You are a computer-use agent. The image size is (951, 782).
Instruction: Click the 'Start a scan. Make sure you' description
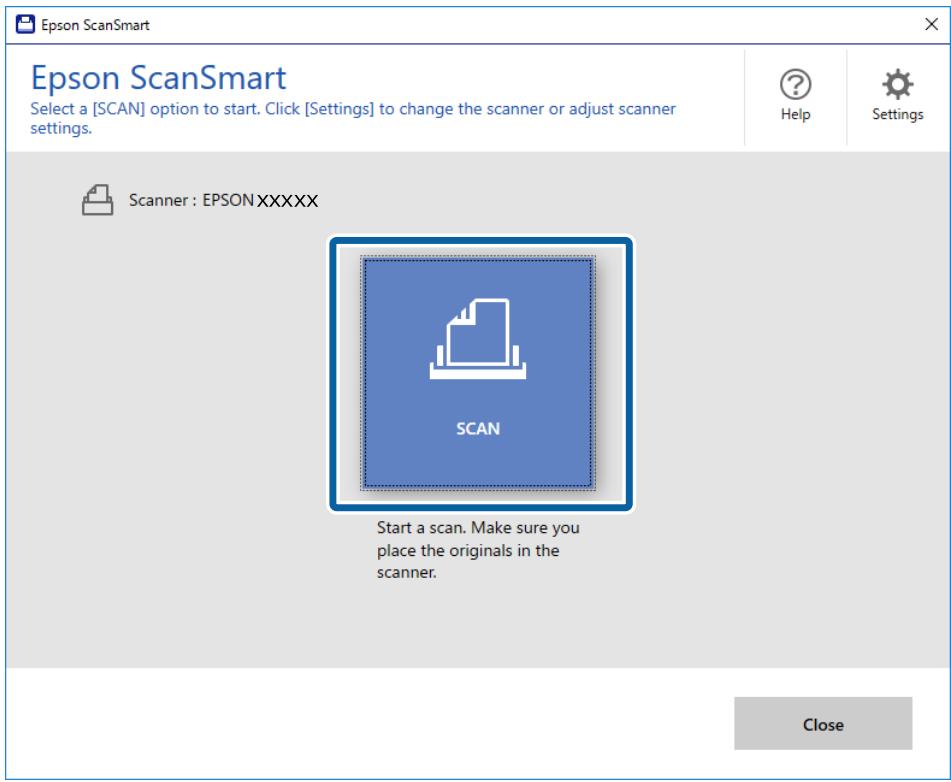click(x=478, y=550)
